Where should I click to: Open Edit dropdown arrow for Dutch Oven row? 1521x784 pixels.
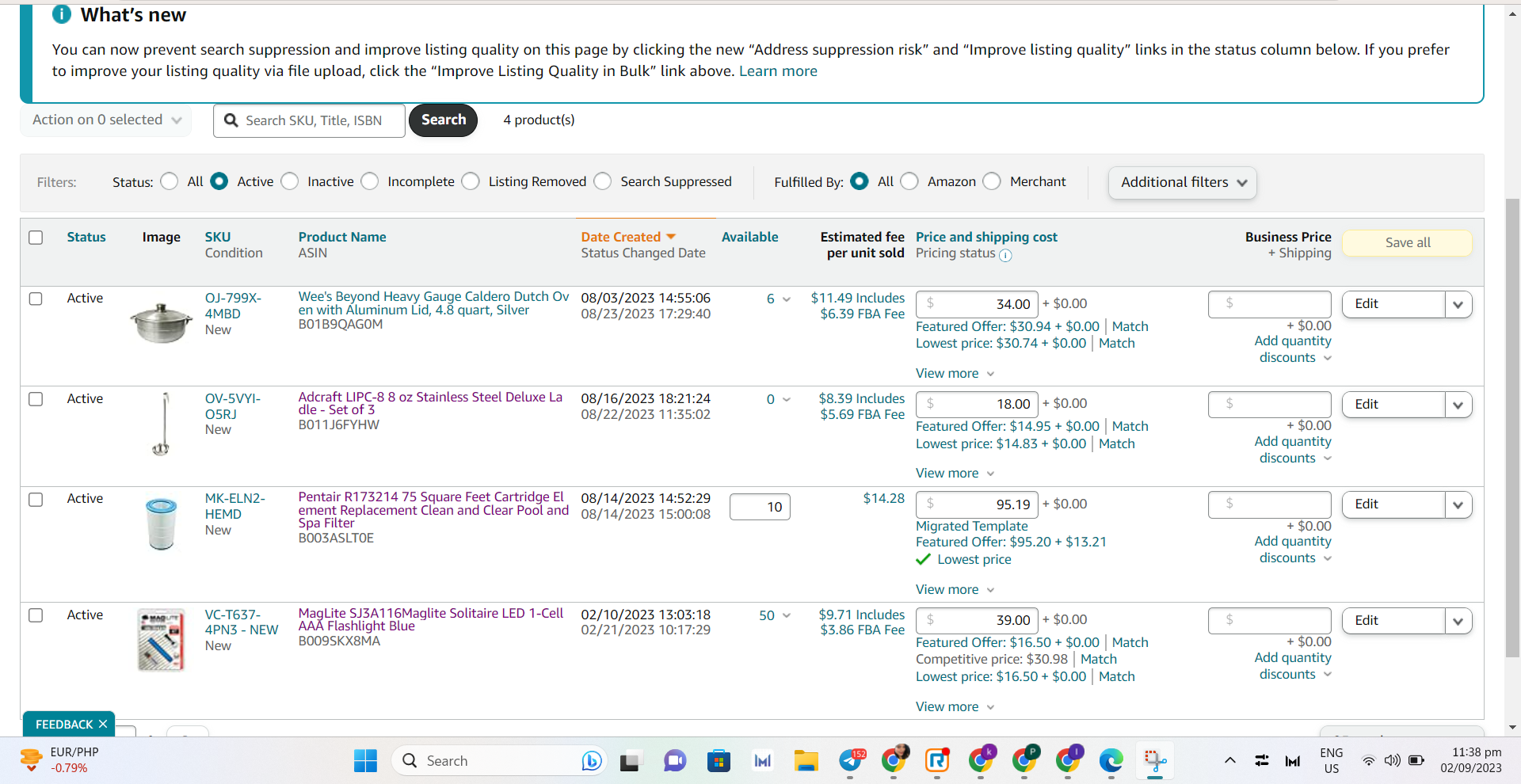point(1458,304)
